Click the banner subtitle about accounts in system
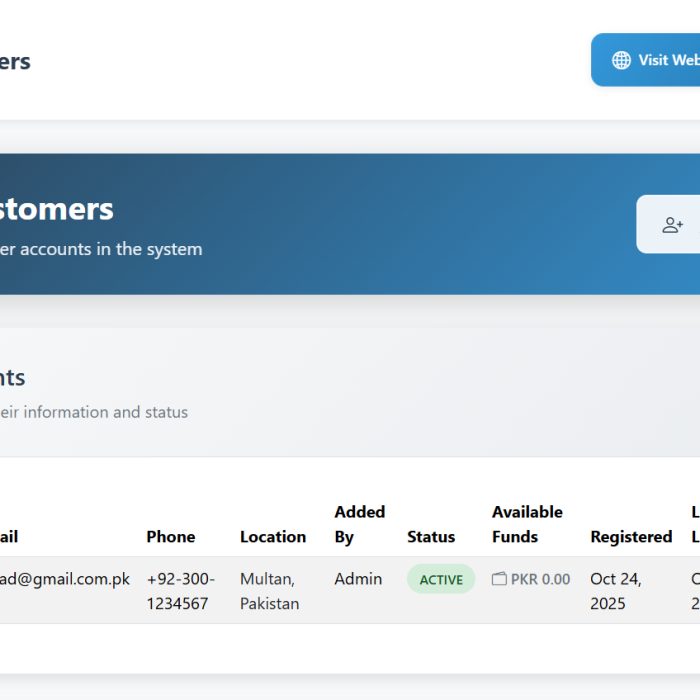 (x=100, y=249)
